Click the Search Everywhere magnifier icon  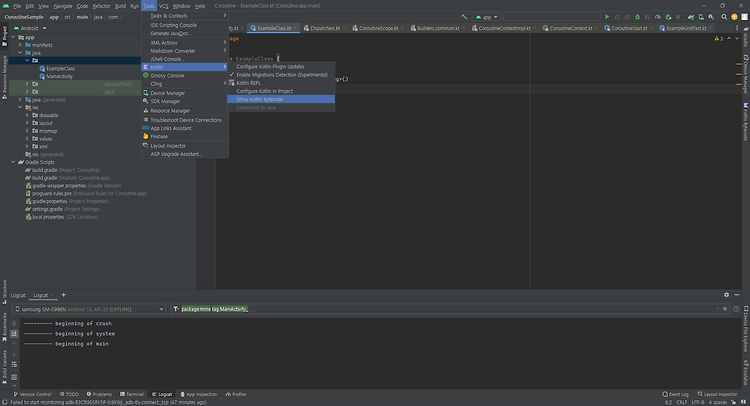click(x=724, y=17)
